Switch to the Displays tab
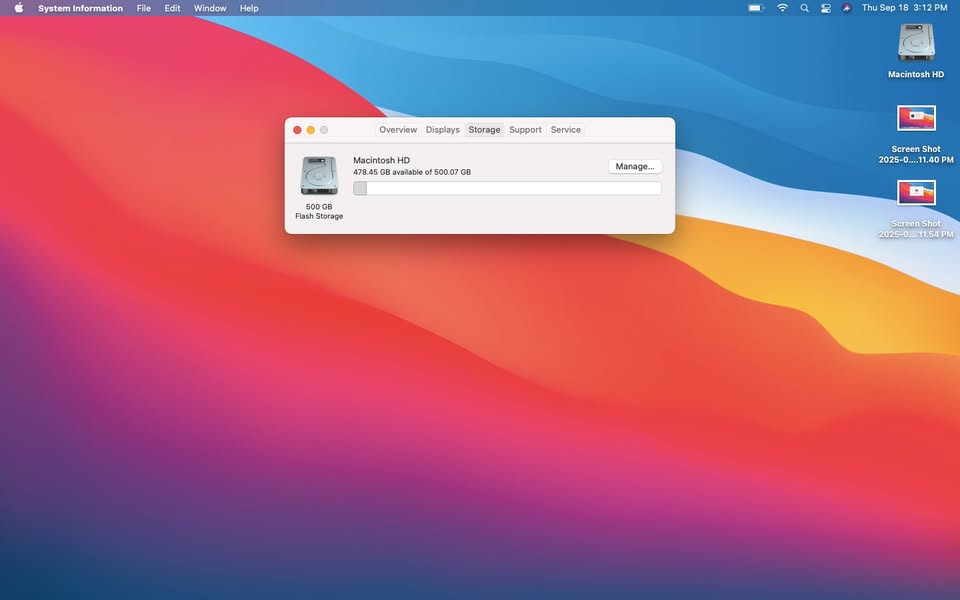Screen dimensions: 960x600 coord(442,130)
